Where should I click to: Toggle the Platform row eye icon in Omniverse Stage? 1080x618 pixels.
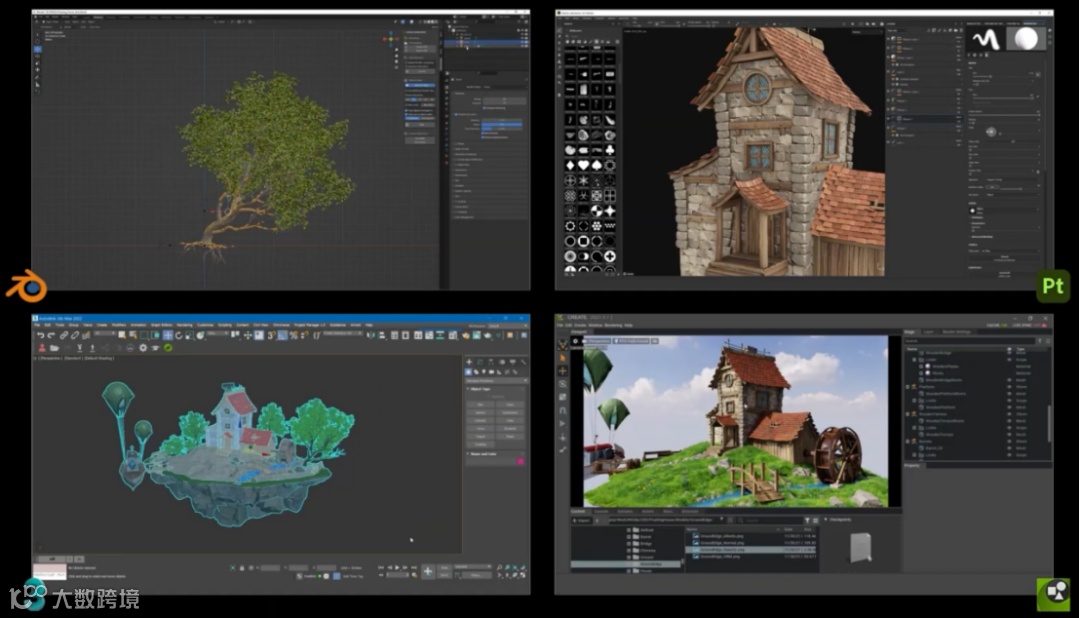(1009, 387)
